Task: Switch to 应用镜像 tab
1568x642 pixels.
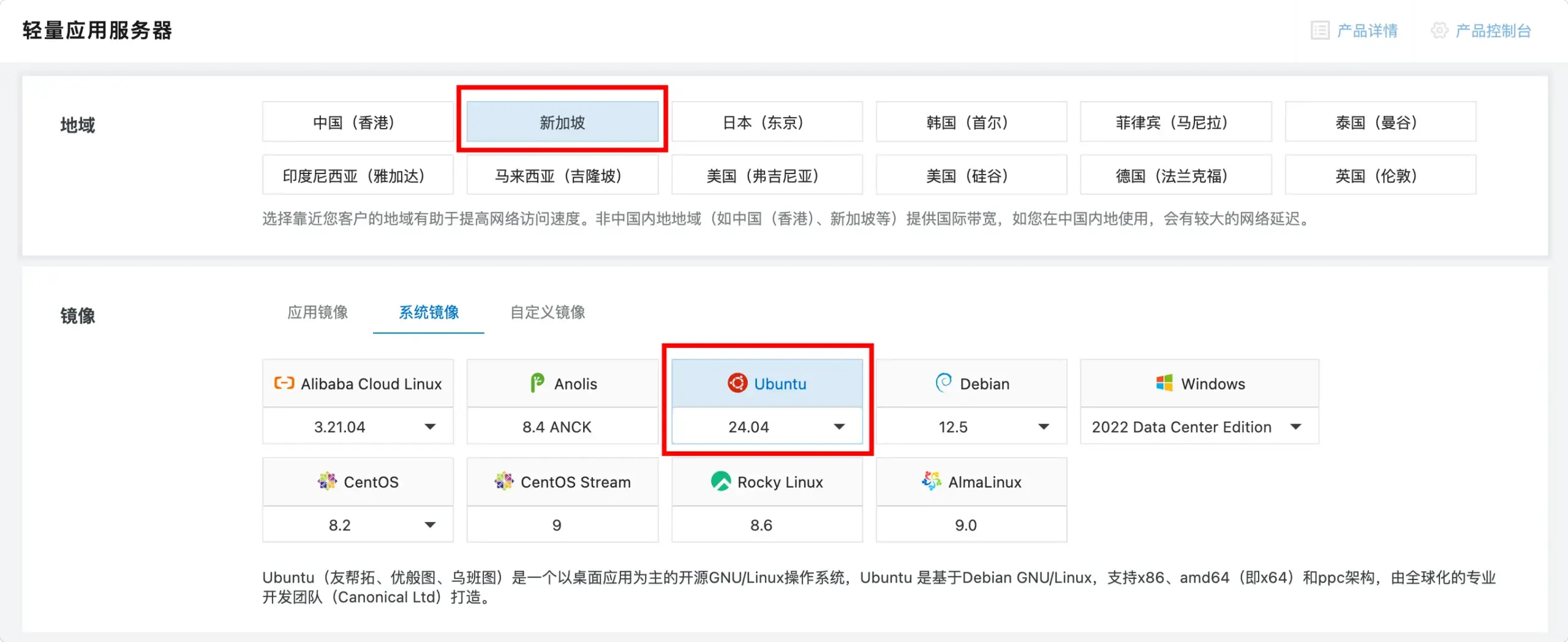Action: tap(317, 312)
